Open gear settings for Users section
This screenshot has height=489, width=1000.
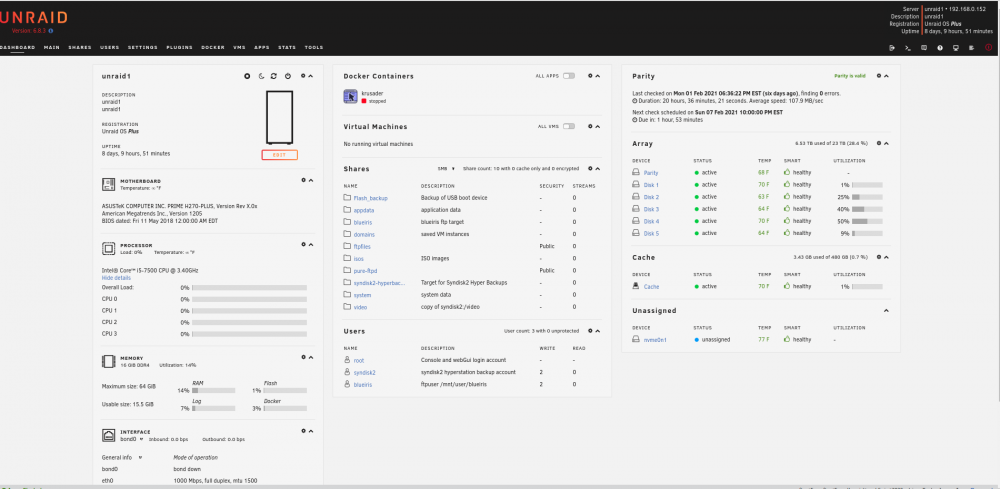(x=591, y=331)
